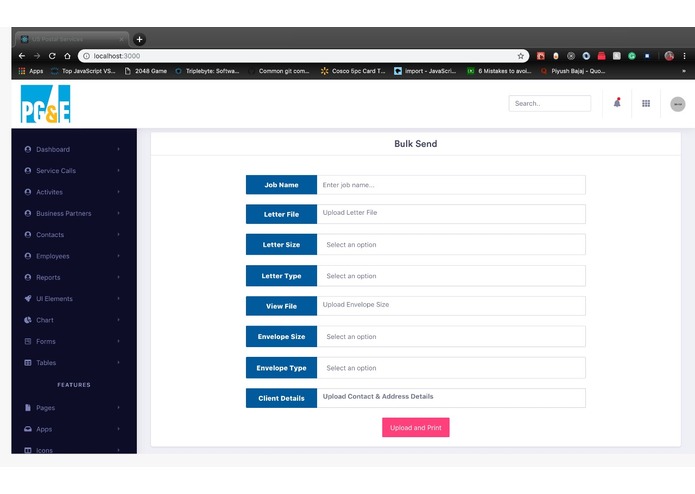The width and height of the screenshot is (695, 494).
Task: Click the Upload Letter File field
Action: point(451,214)
